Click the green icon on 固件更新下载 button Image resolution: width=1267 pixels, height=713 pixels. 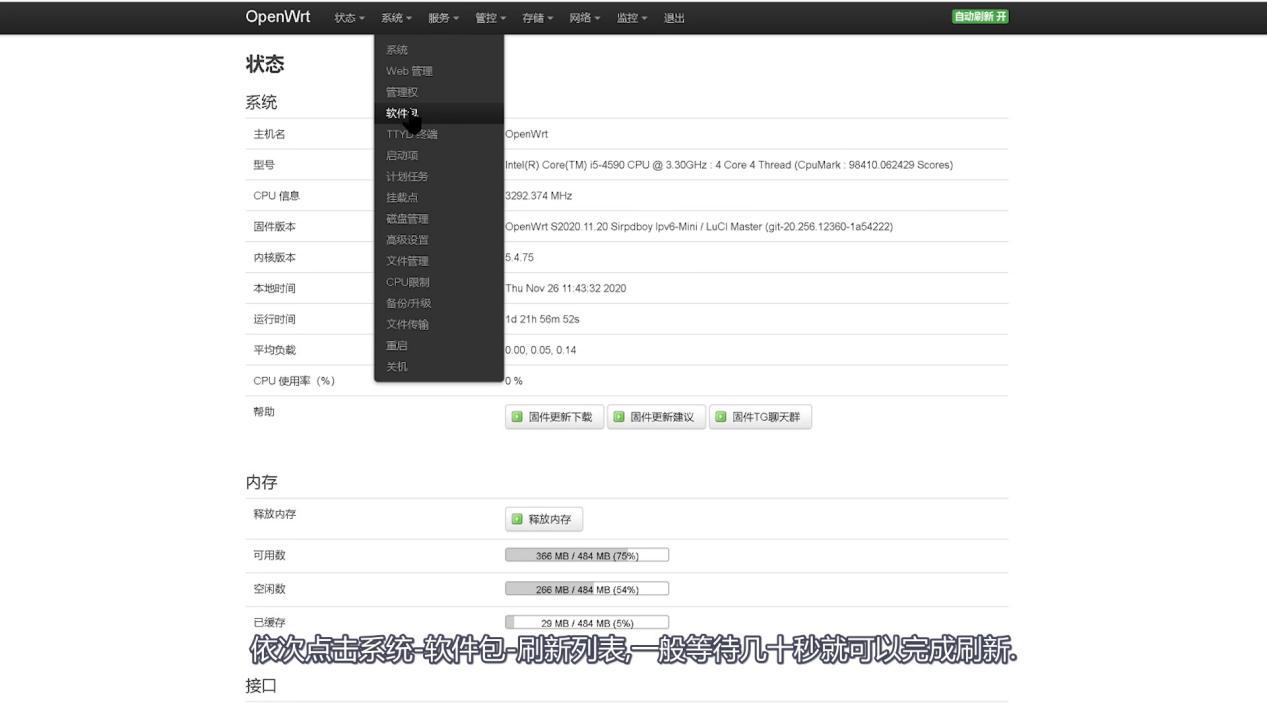[517, 417]
